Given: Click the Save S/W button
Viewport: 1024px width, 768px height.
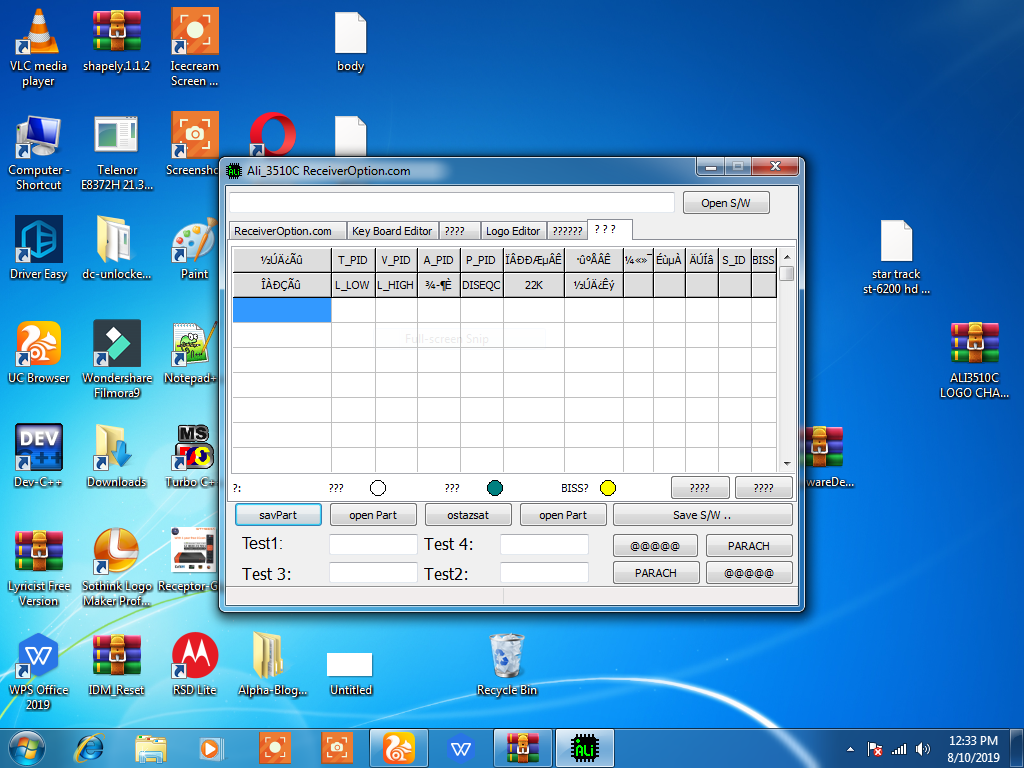Looking at the screenshot, I should point(702,514).
